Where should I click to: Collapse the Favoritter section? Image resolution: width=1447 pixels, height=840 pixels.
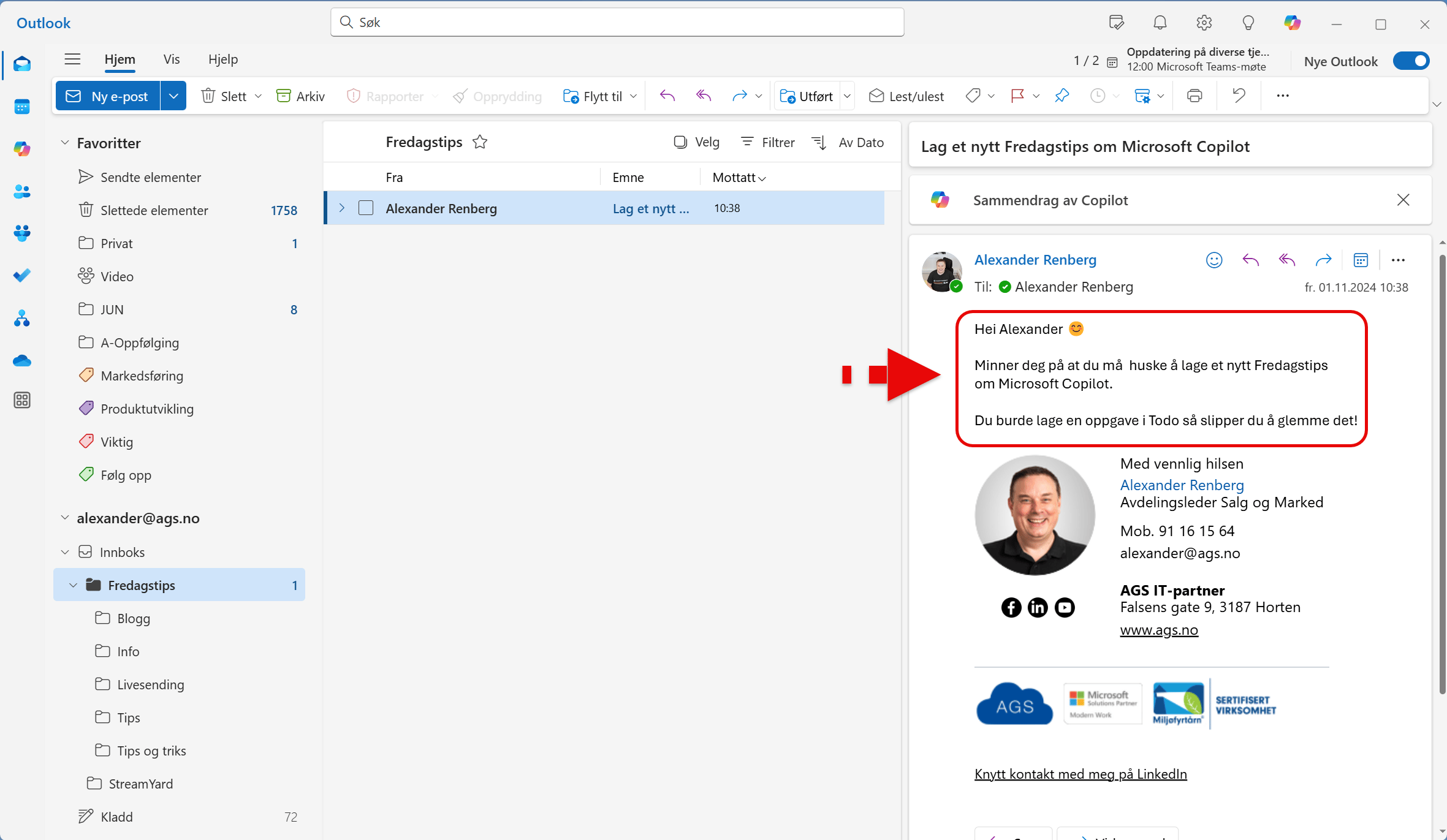pyautogui.click(x=65, y=143)
